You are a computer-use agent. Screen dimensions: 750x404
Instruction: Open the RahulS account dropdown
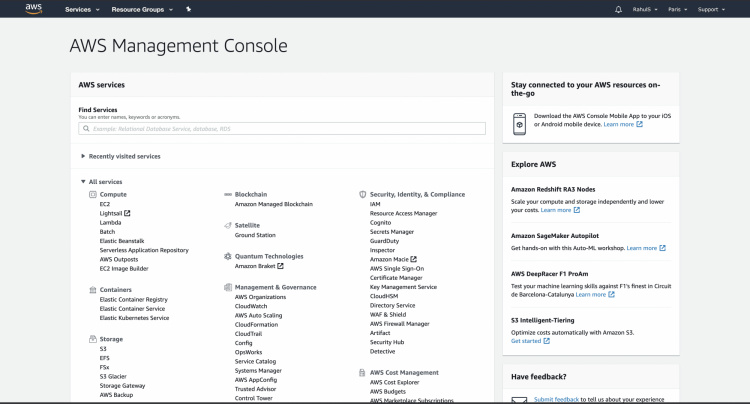coord(643,9)
